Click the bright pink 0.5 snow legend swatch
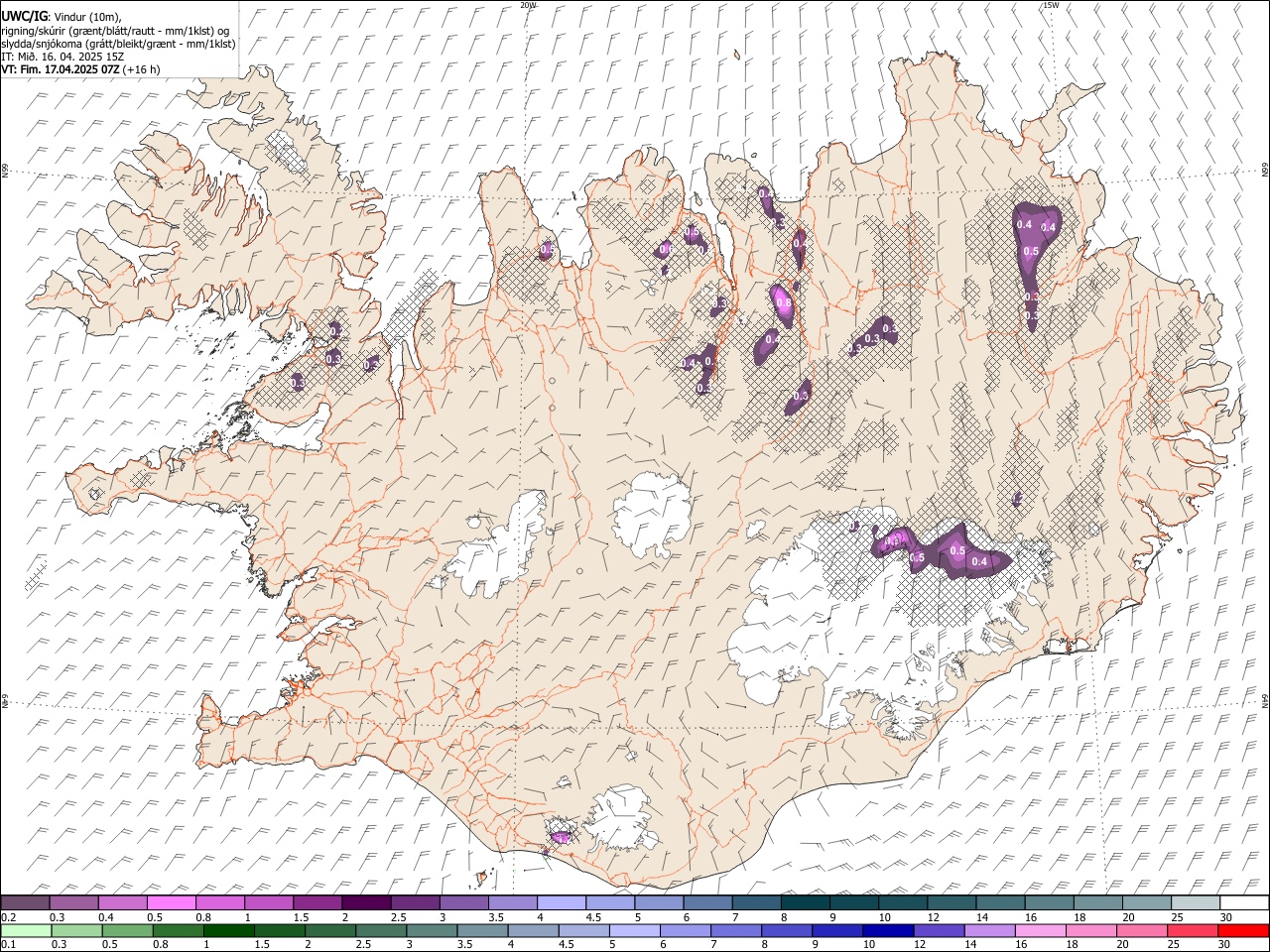The width and height of the screenshot is (1270, 952). point(171,902)
